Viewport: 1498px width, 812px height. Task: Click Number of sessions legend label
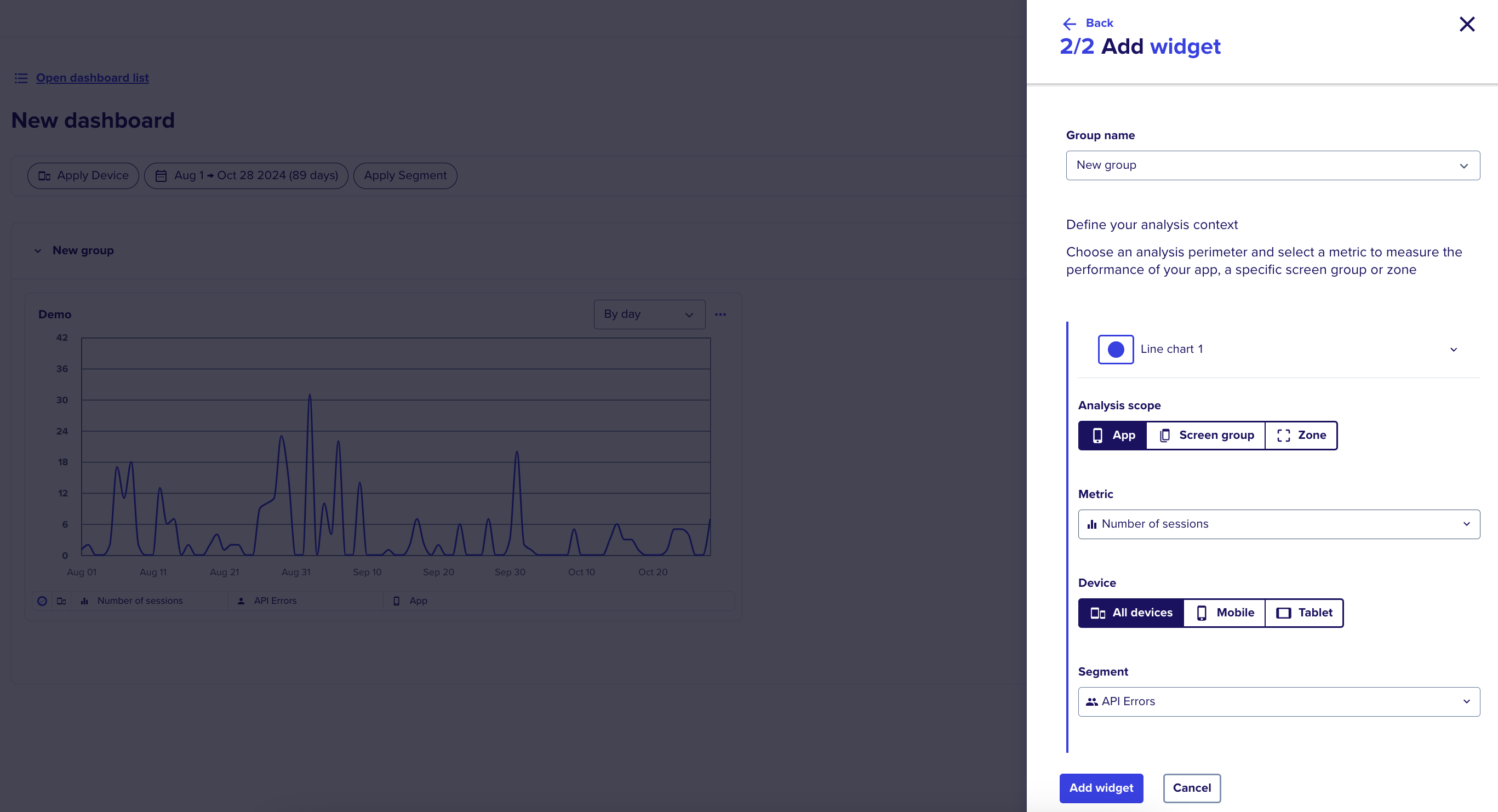(140, 601)
